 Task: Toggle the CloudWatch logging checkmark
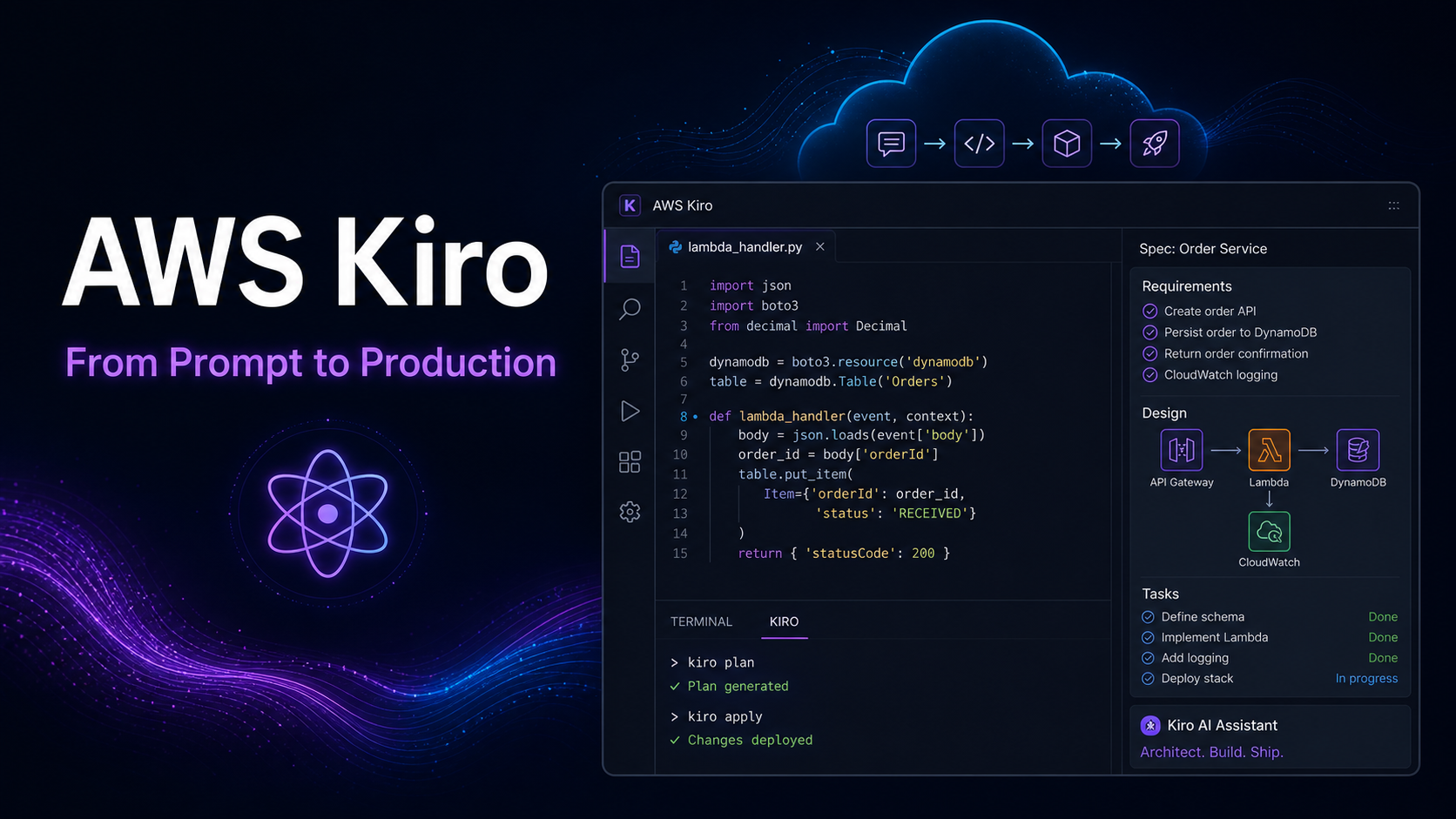pos(1149,375)
